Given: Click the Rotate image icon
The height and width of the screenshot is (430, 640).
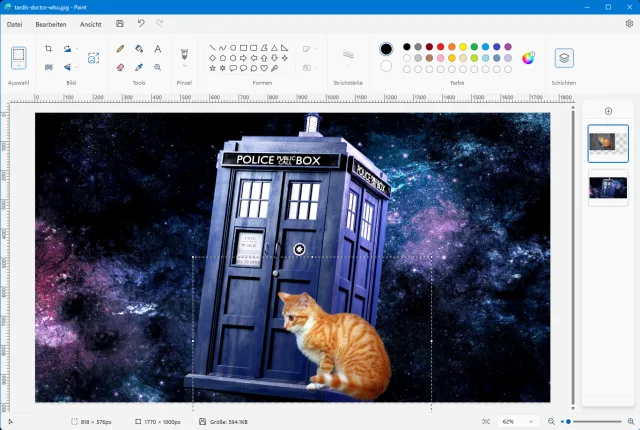Looking at the screenshot, I should point(67,49).
